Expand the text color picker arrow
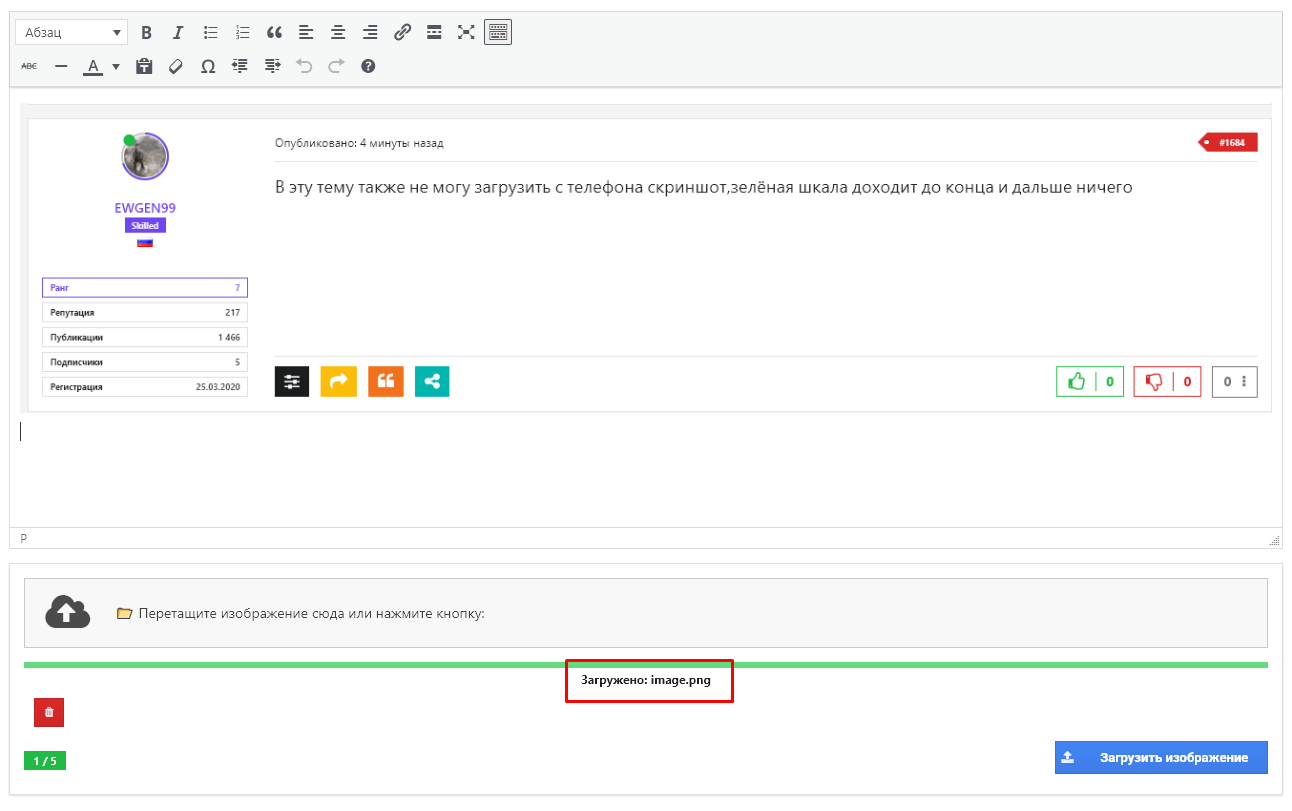This screenshot has height=811, width=1292. (x=116, y=66)
